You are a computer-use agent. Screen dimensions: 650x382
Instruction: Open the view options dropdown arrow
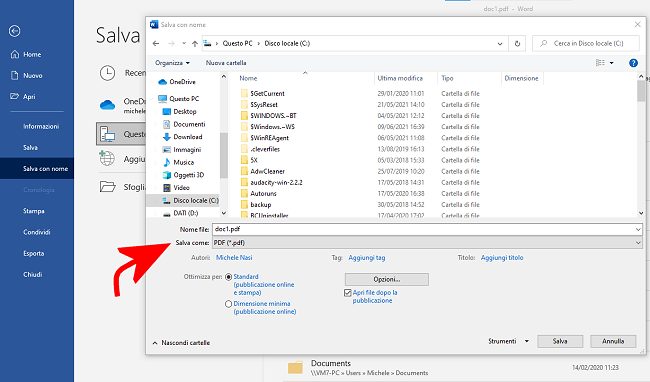tap(611, 63)
